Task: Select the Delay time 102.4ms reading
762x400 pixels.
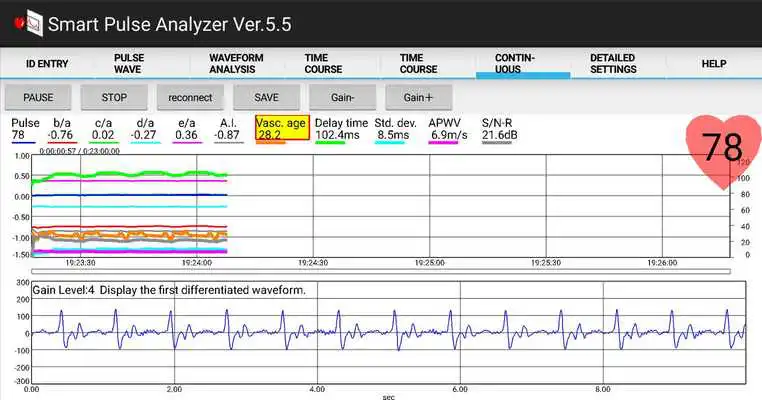Action: pos(341,129)
